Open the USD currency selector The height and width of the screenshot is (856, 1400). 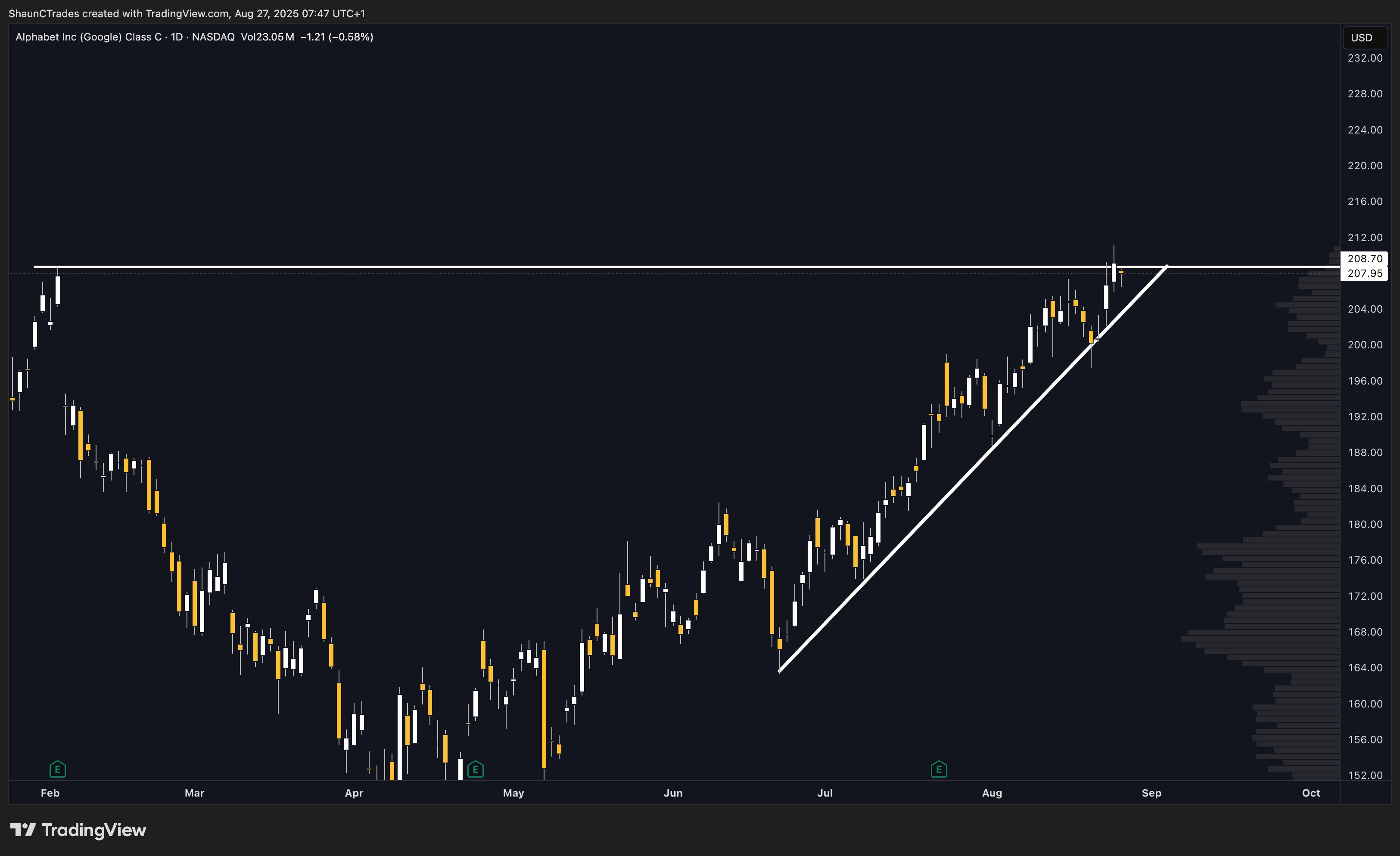coord(1365,37)
